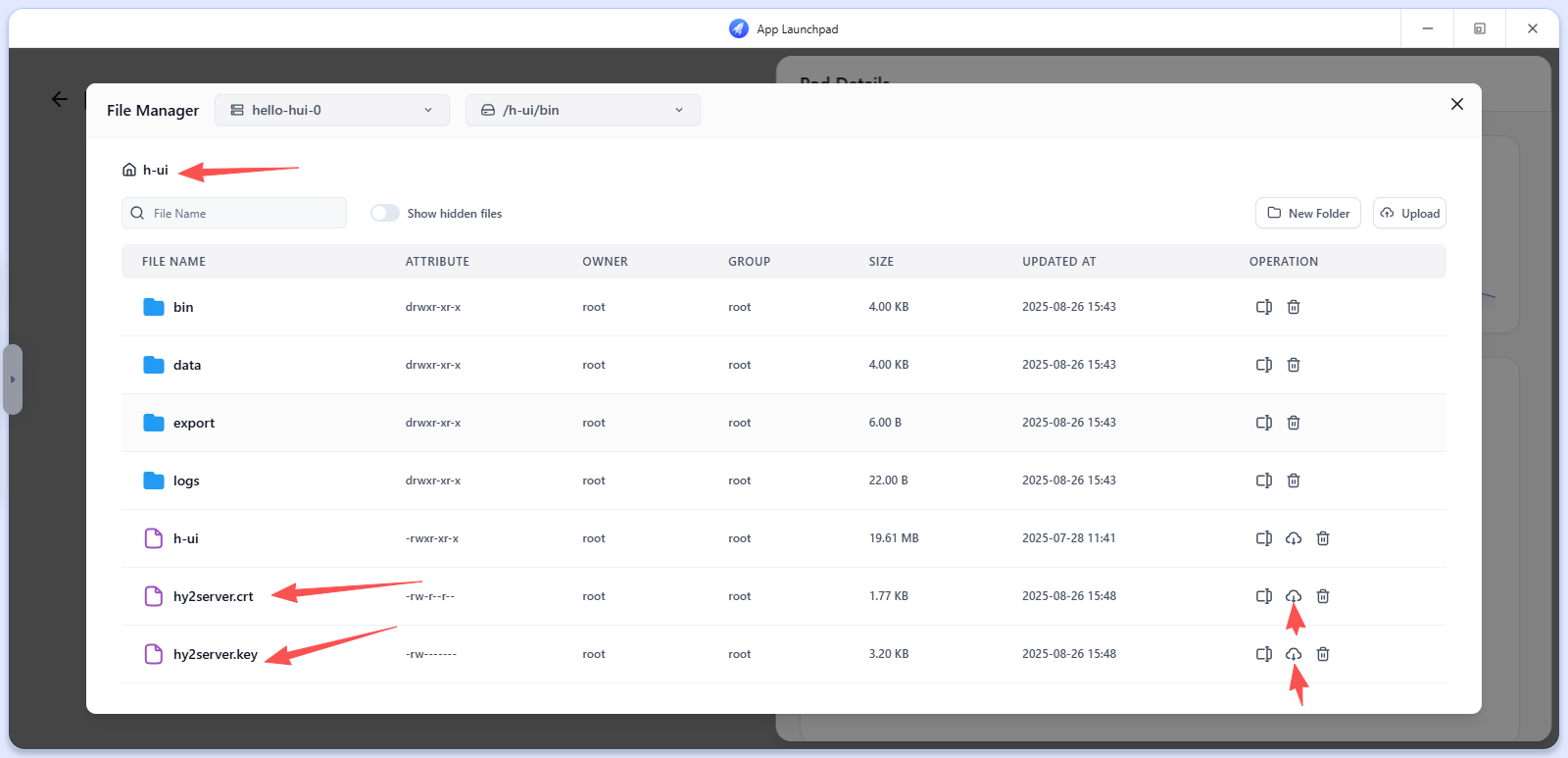Delete the data folder
This screenshot has height=758, width=1568.
click(x=1293, y=365)
